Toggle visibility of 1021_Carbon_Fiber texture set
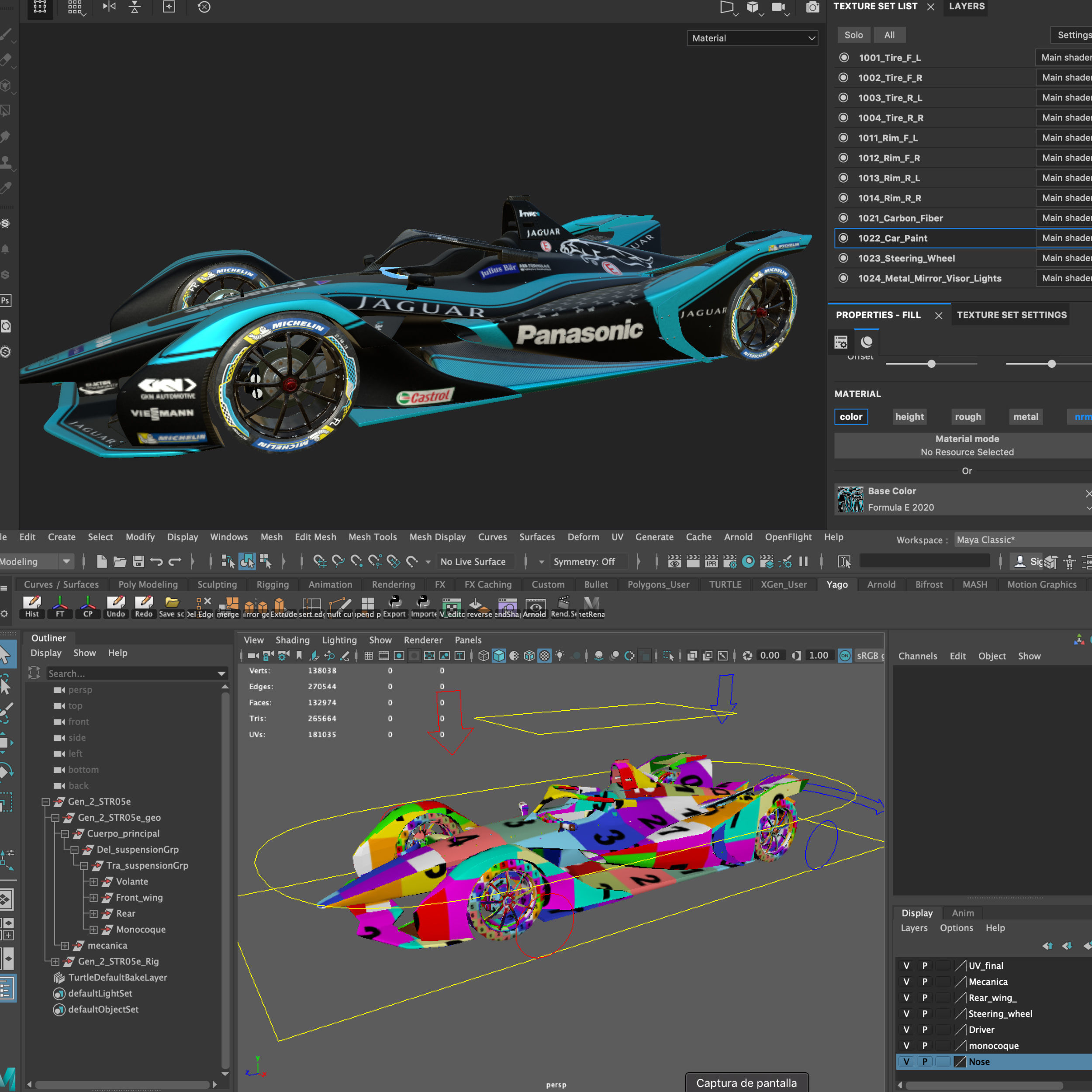The width and height of the screenshot is (1092, 1092). pyautogui.click(x=843, y=218)
